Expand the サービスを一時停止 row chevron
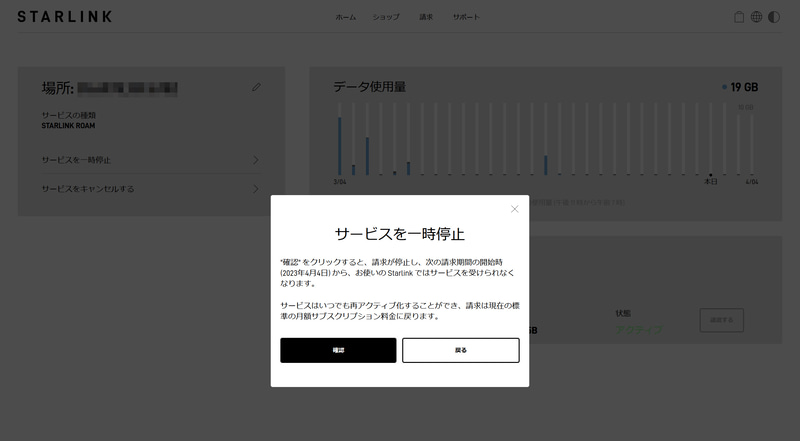The image size is (800, 441). 256,160
